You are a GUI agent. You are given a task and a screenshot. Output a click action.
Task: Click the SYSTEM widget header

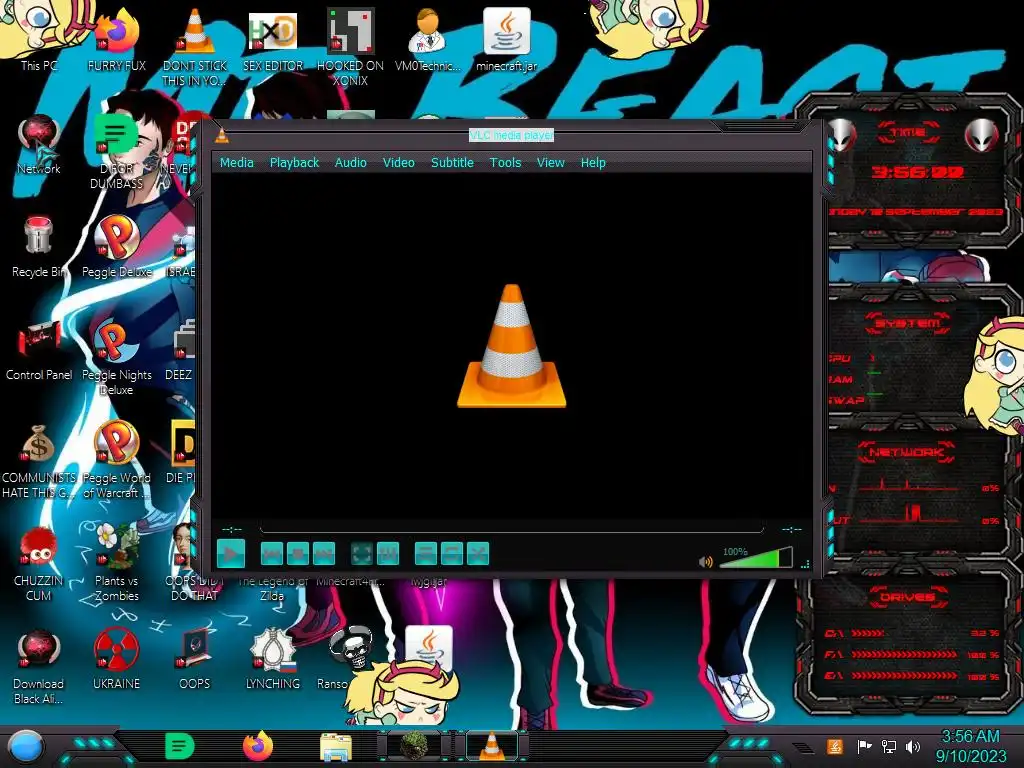pyautogui.click(x=908, y=323)
